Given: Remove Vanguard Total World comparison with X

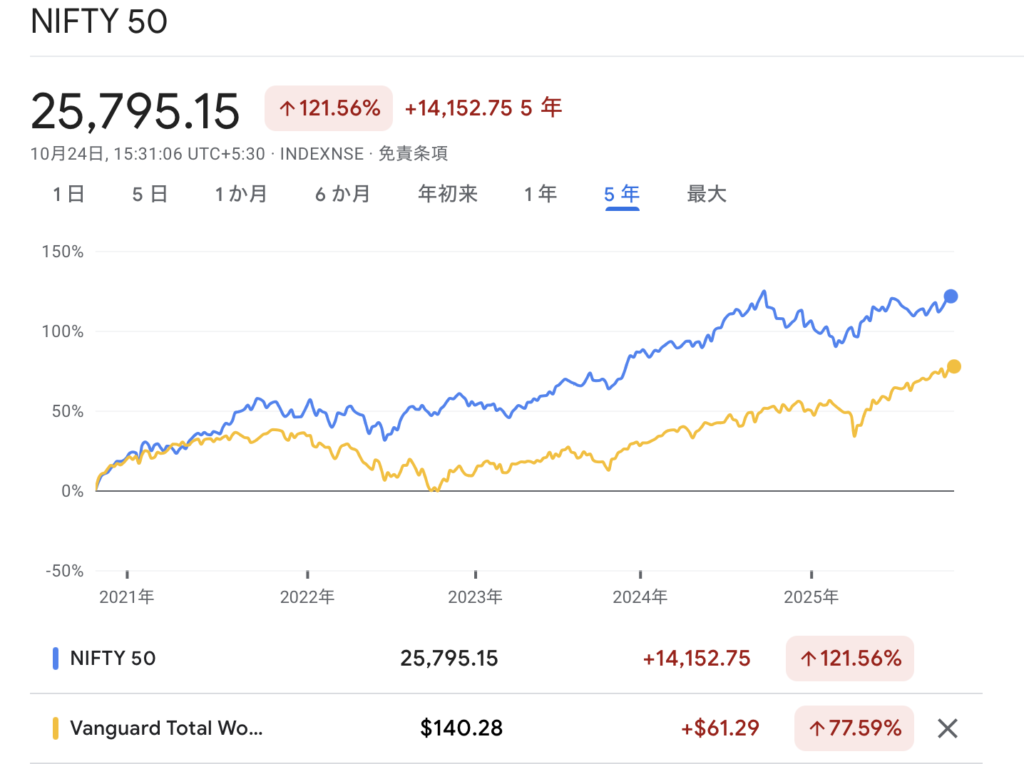Looking at the screenshot, I should [x=947, y=728].
